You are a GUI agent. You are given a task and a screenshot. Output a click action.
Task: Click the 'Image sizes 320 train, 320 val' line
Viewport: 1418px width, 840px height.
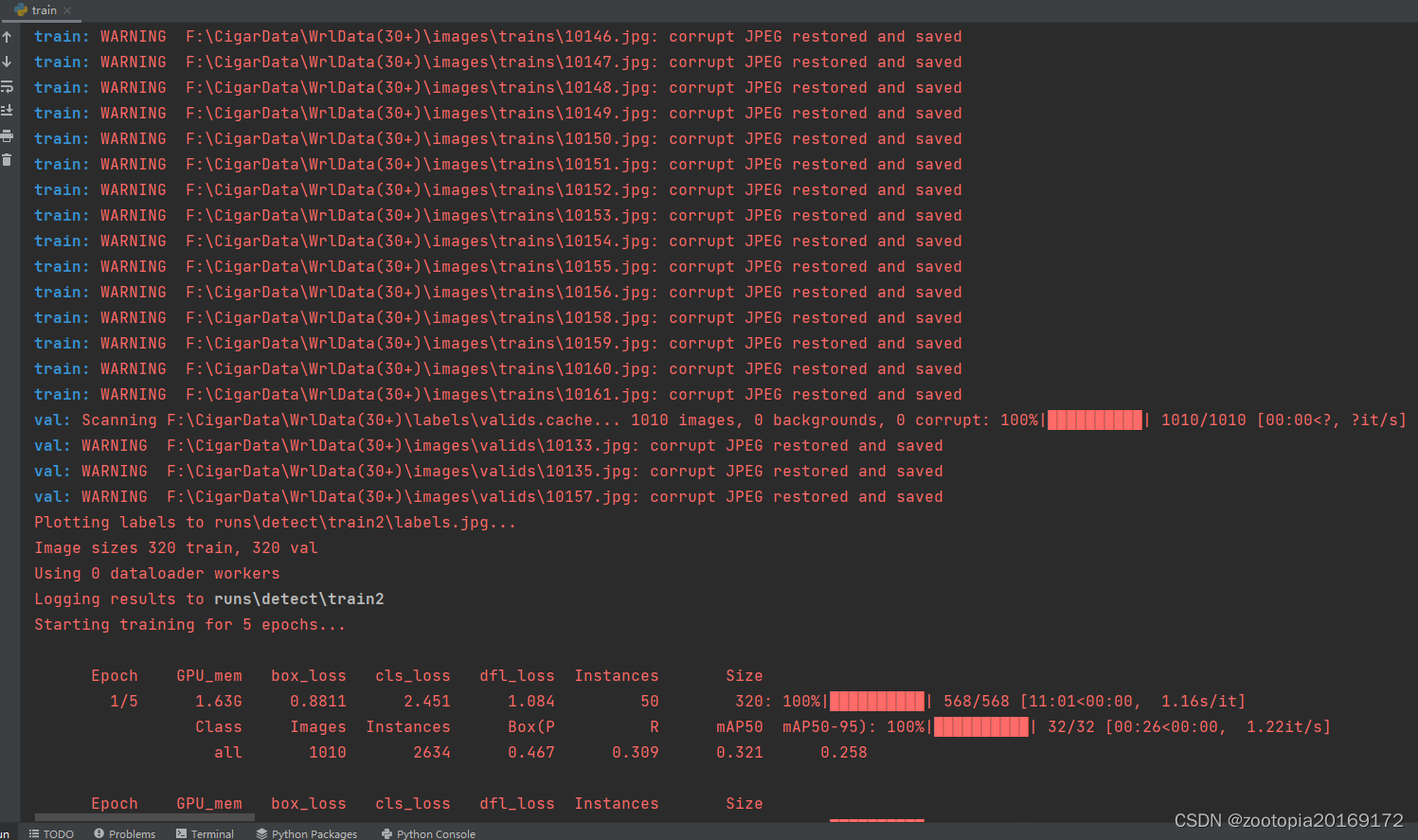tap(176, 548)
